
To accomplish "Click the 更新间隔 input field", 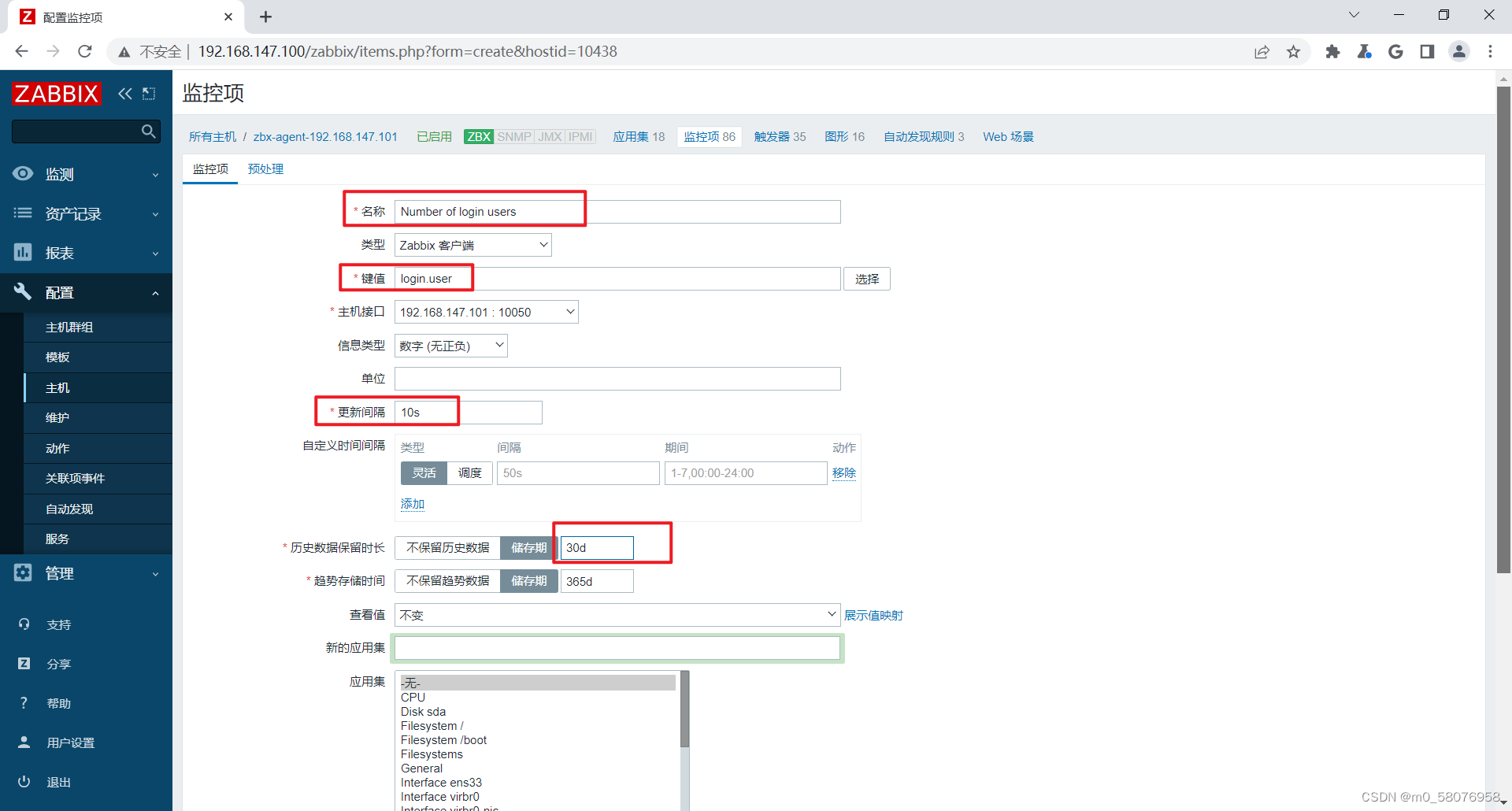I will [x=468, y=413].
